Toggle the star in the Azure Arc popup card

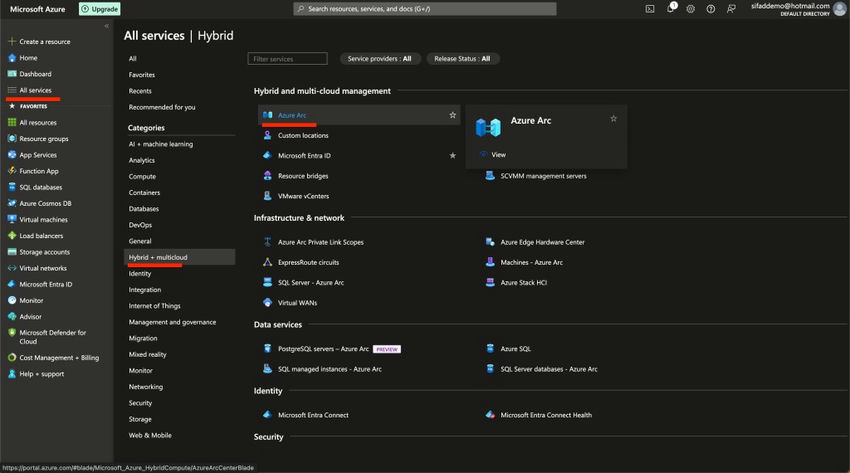[x=613, y=119]
